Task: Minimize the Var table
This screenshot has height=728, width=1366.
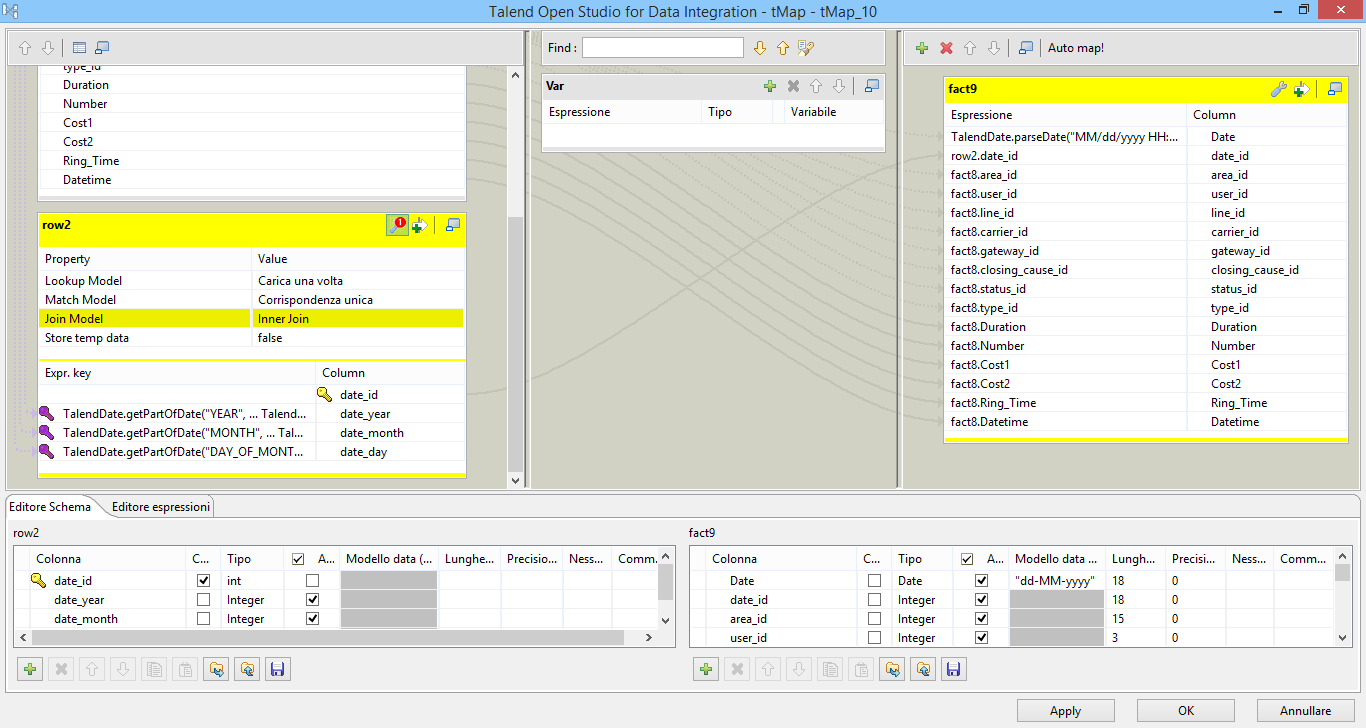Action: (872, 87)
